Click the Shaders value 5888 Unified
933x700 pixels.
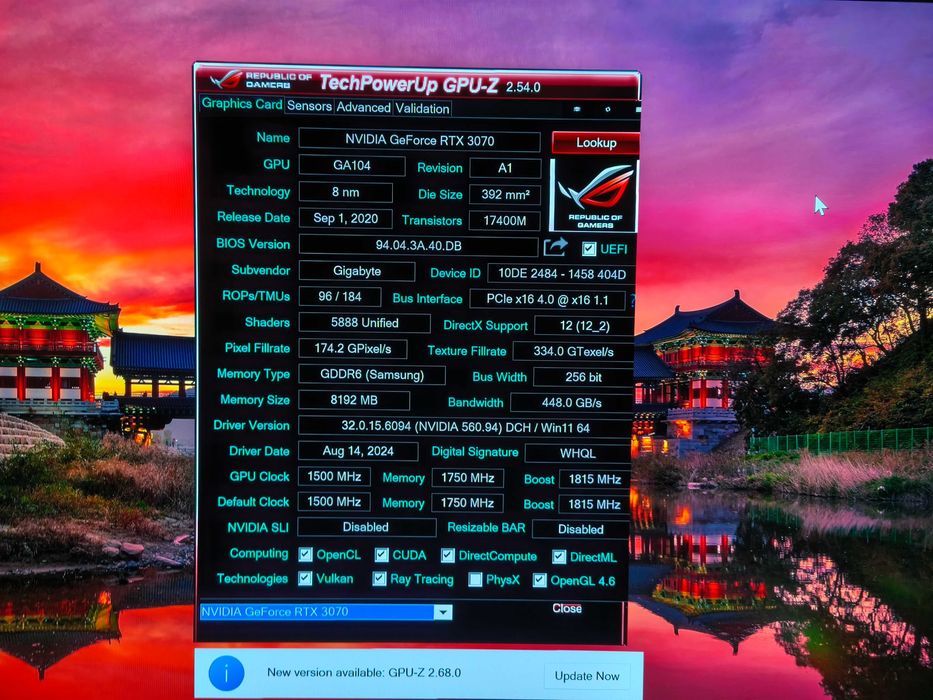tap(364, 323)
